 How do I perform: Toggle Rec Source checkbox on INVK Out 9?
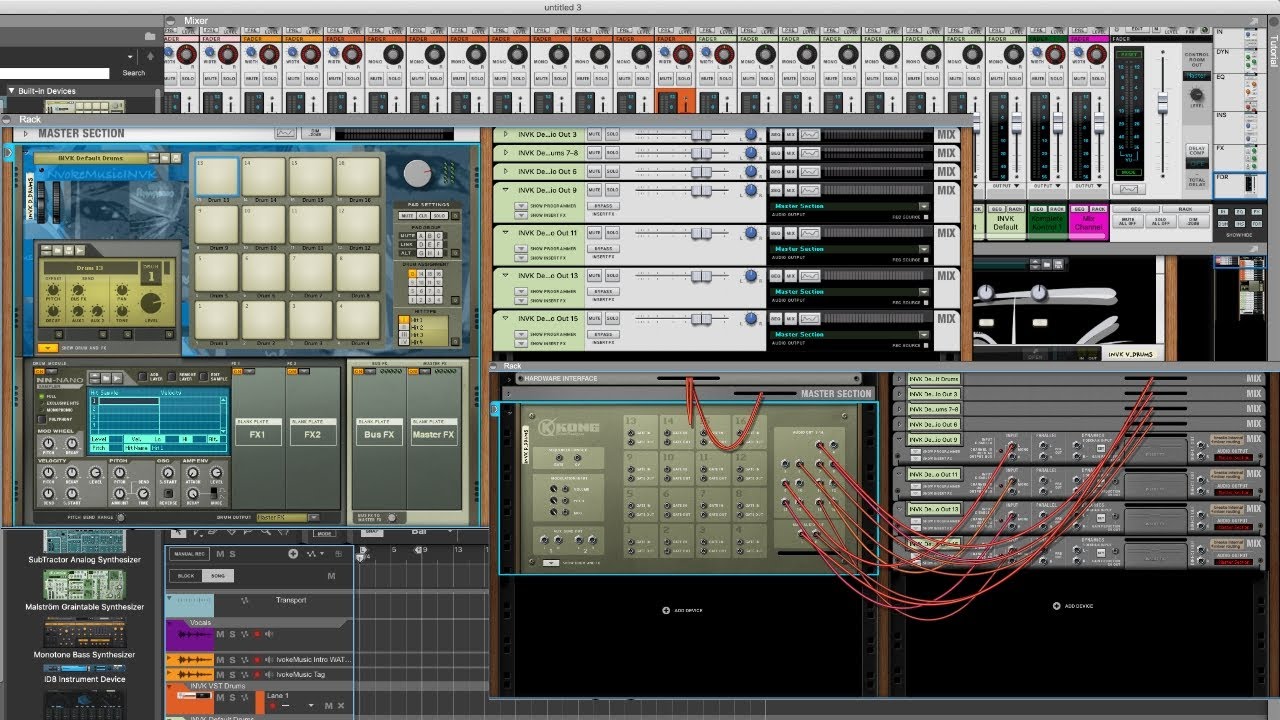pyautogui.click(x=926, y=217)
